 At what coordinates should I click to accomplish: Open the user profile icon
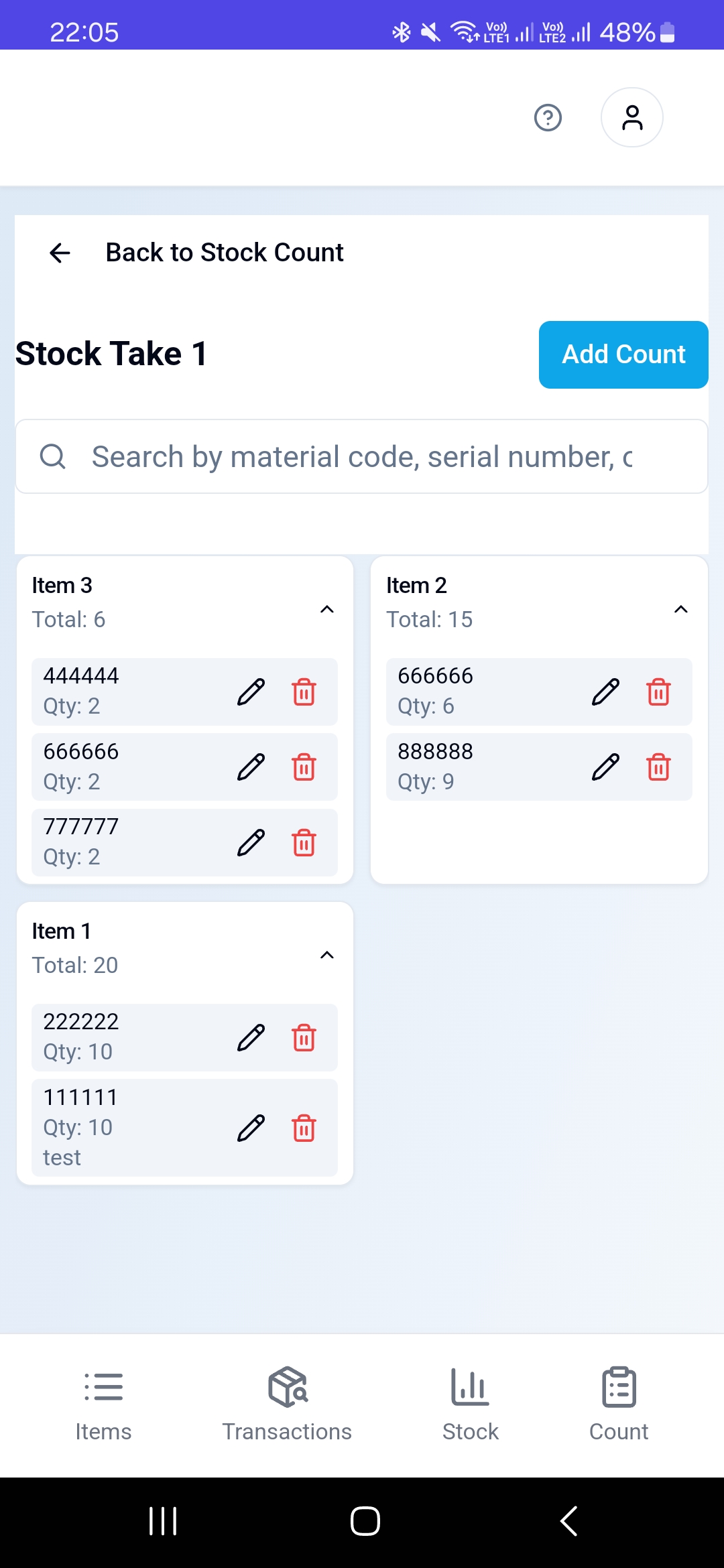point(631,118)
